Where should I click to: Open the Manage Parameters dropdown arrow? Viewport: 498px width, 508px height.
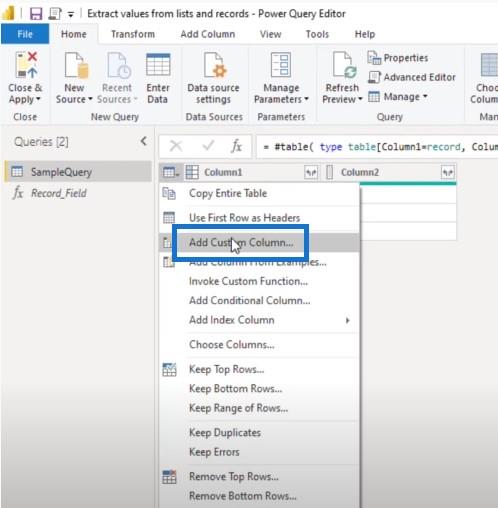(x=306, y=99)
